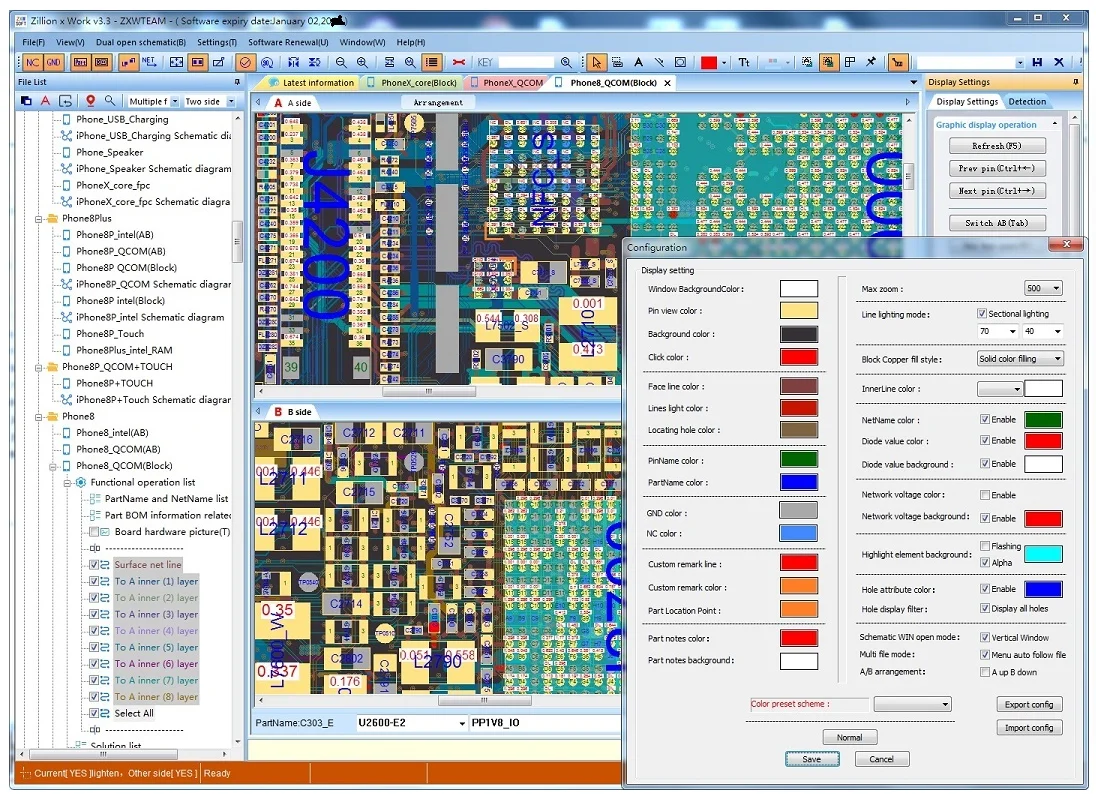Click the save floppy disk icon

tap(1037, 62)
